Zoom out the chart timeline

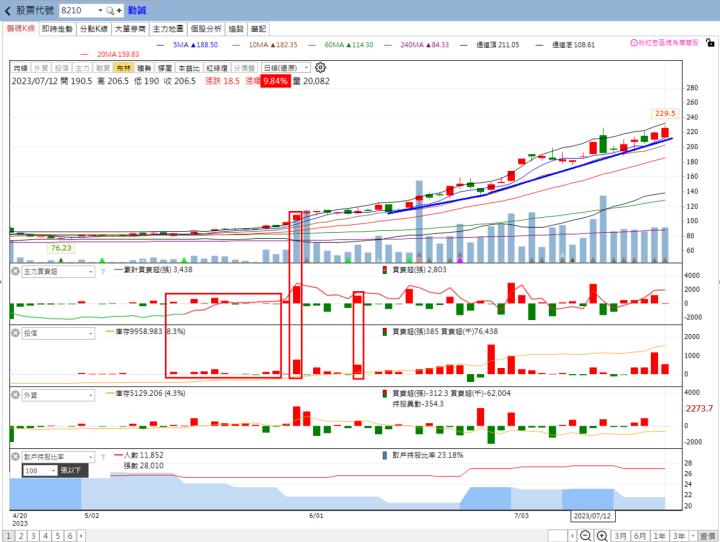pos(585,536)
